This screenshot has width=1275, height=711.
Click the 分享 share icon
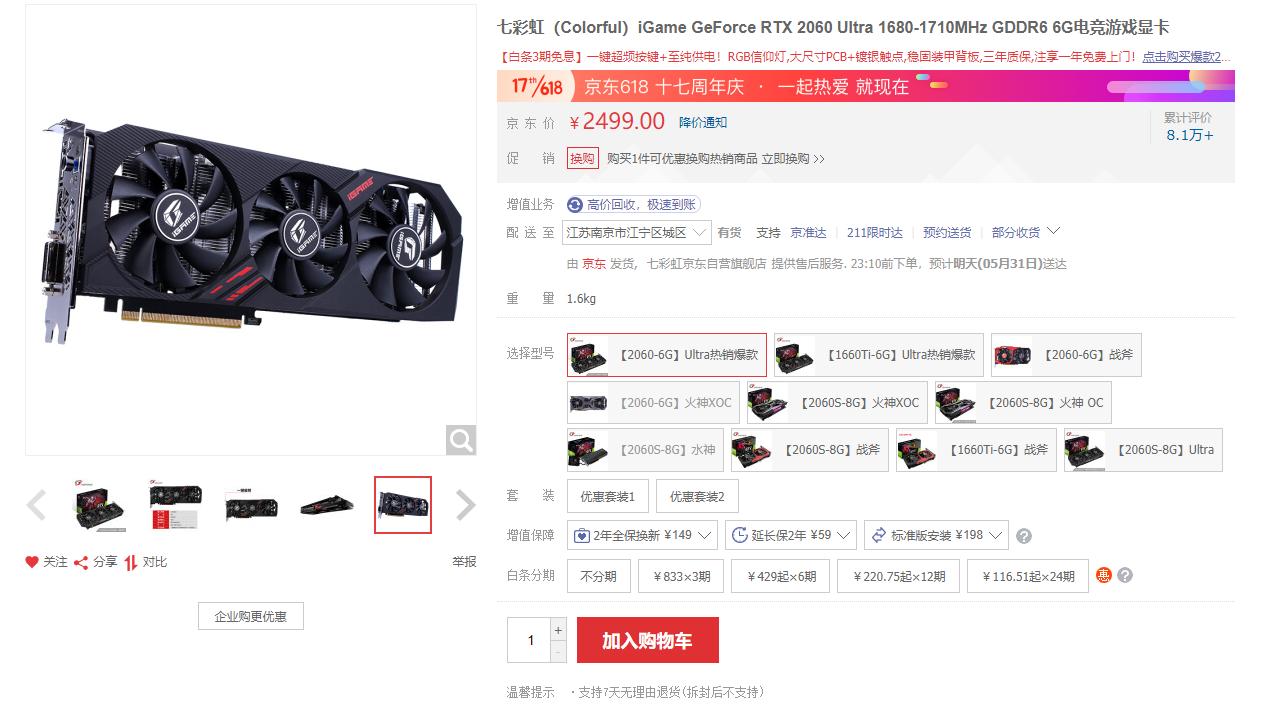[81, 562]
